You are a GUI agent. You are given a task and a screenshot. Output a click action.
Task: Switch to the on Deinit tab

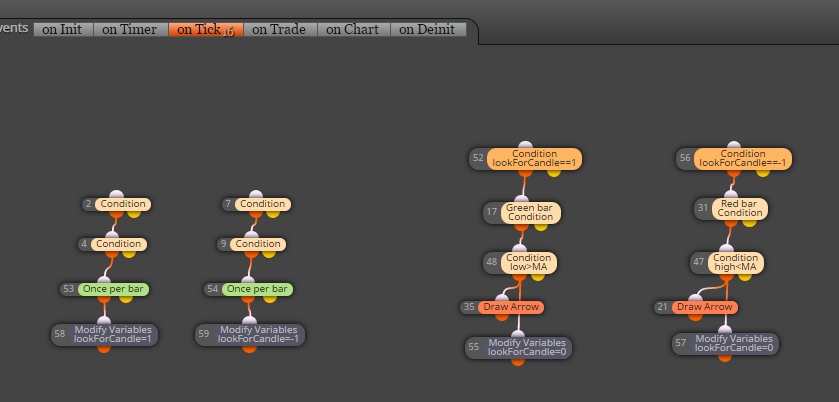(x=428, y=29)
